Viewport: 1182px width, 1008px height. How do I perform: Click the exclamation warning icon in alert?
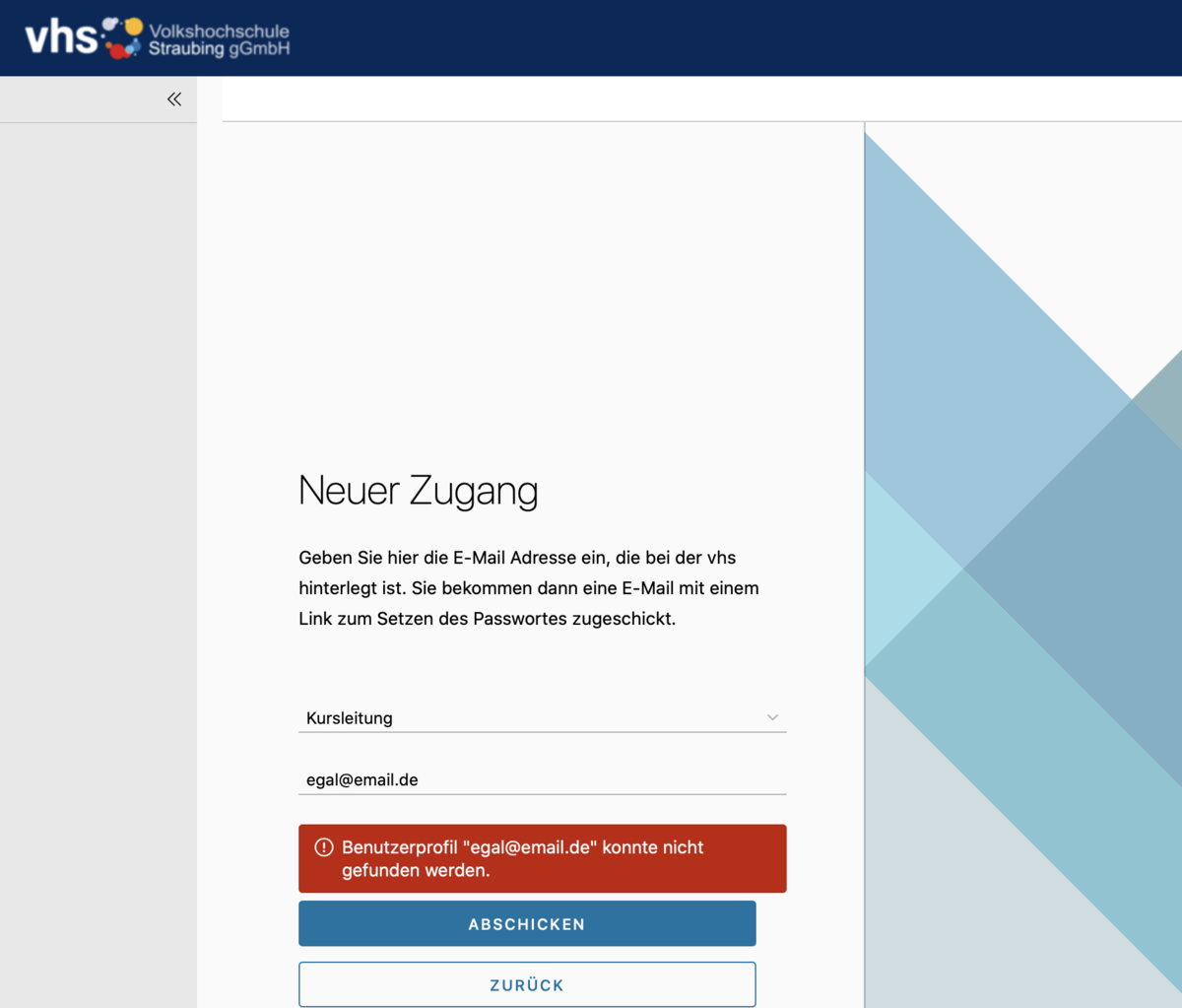click(323, 847)
